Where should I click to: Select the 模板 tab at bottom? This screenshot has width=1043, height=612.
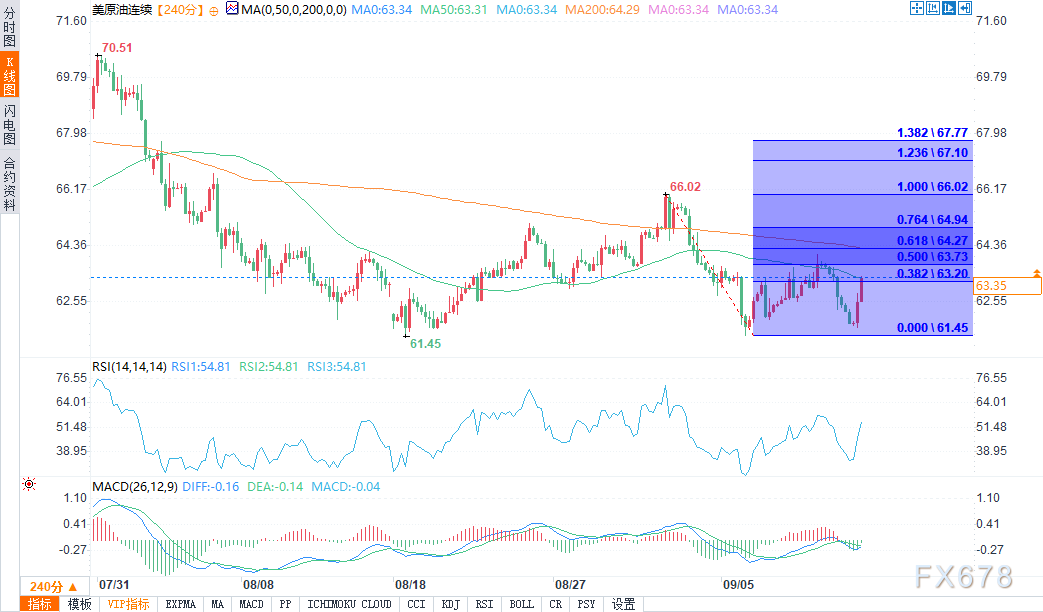click(79, 604)
